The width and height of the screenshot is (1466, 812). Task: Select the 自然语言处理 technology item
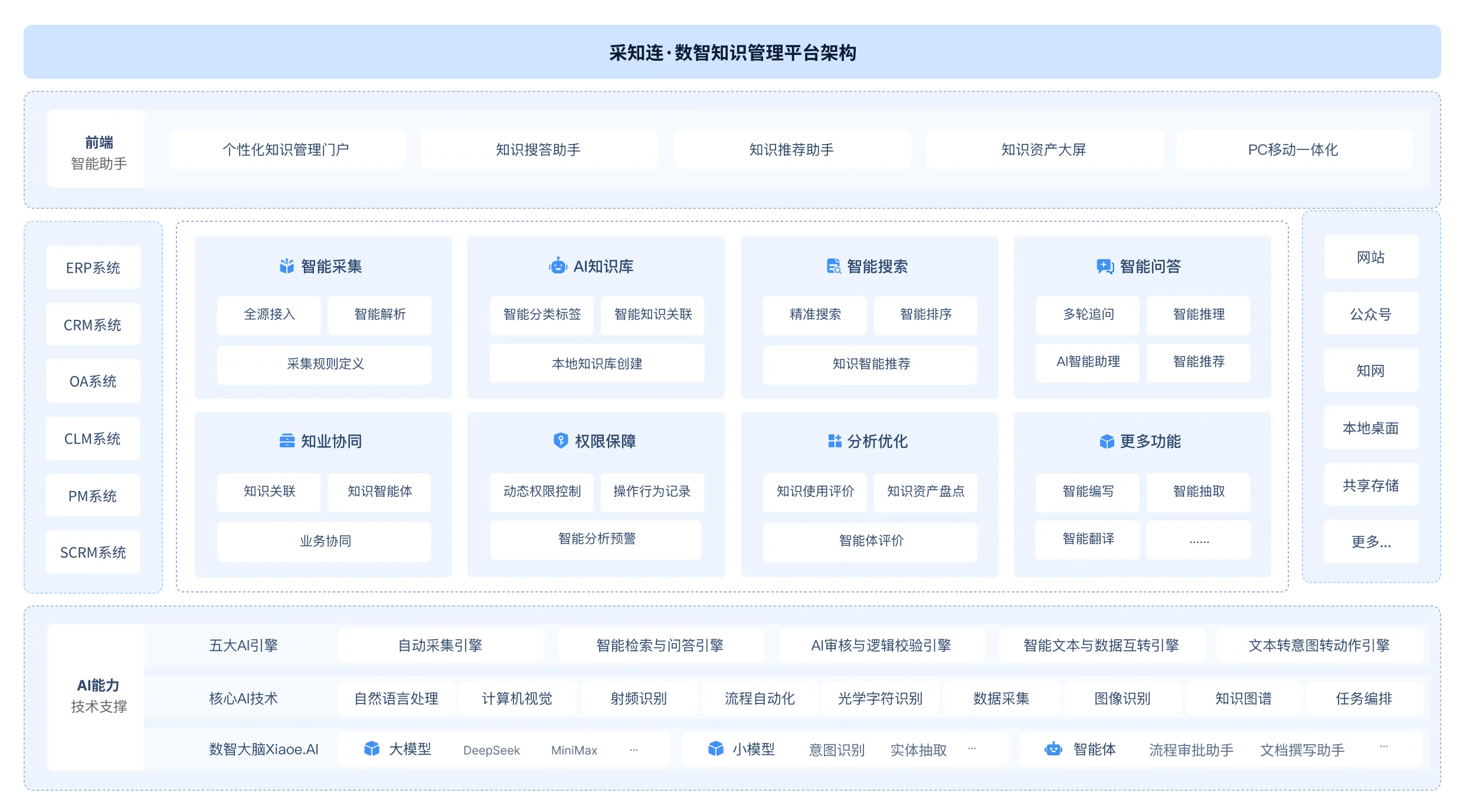[396, 699]
